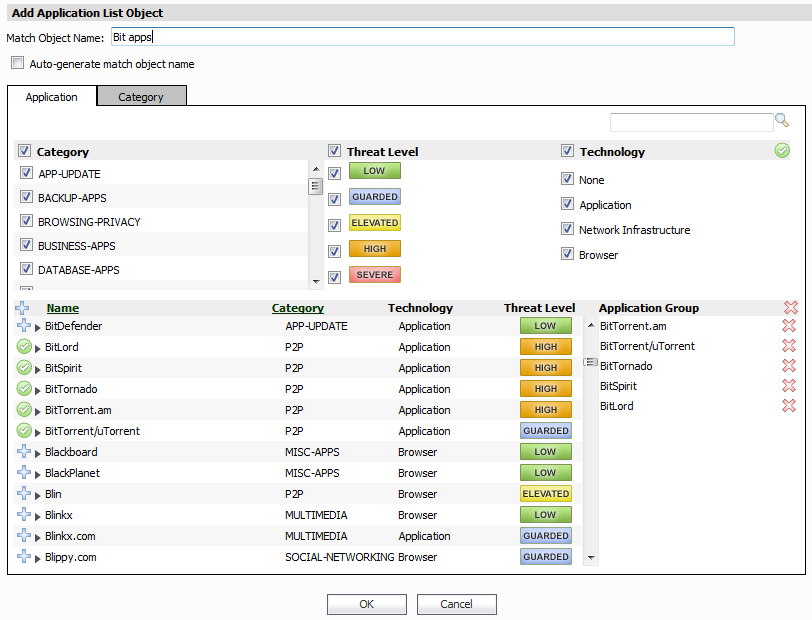Viewport: 812px width, 620px height.
Task: Click application list scroll-up arrow
Action: point(591,325)
